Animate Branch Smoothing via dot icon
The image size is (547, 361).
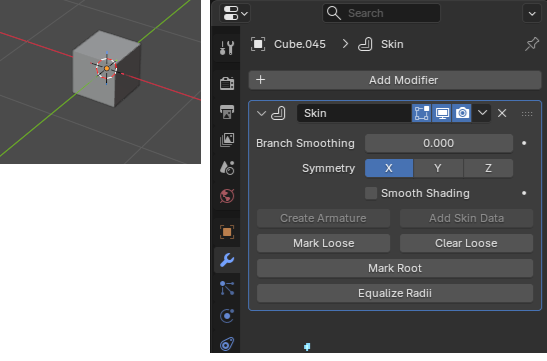click(x=524, y=143)
